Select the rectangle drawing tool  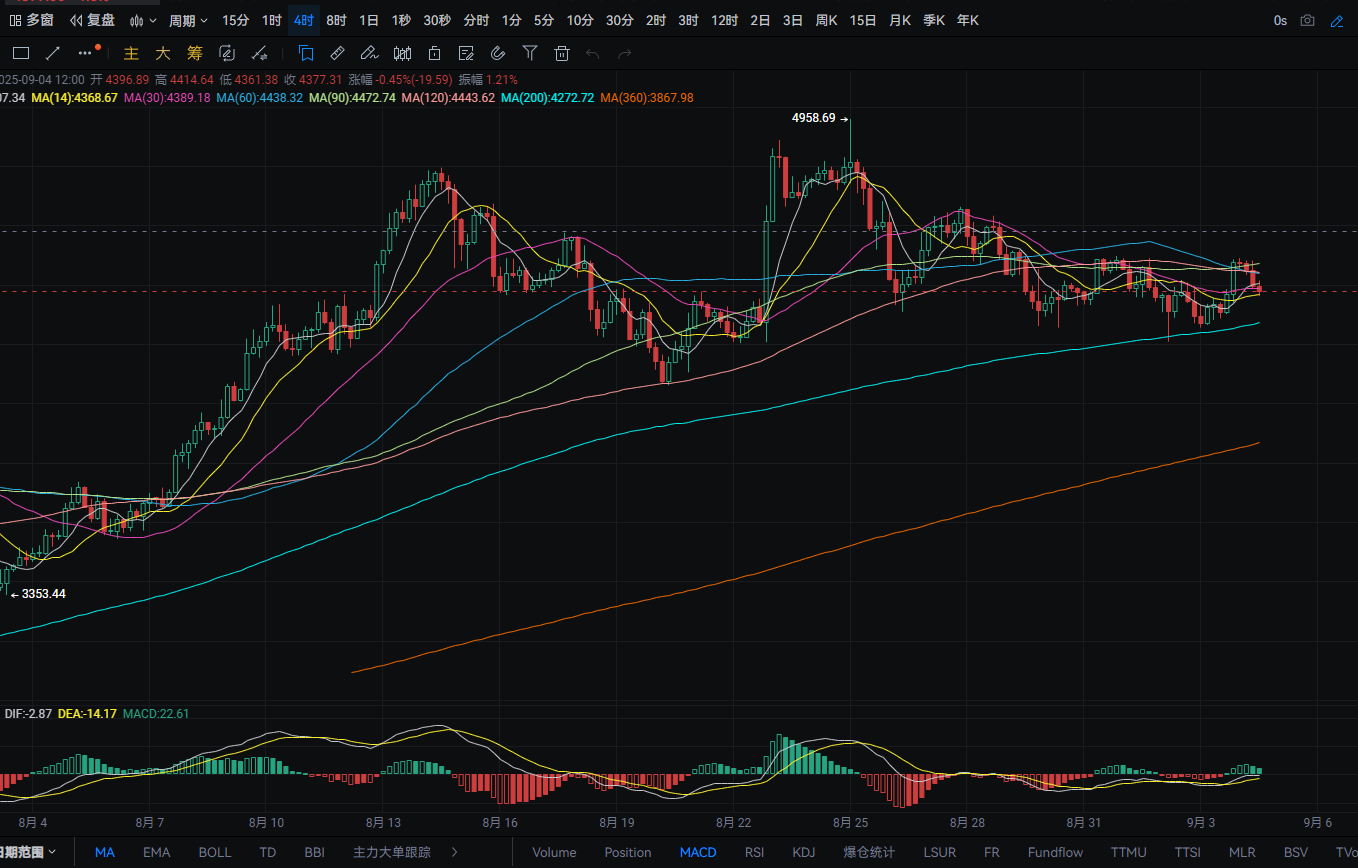(x=20, y=54)
